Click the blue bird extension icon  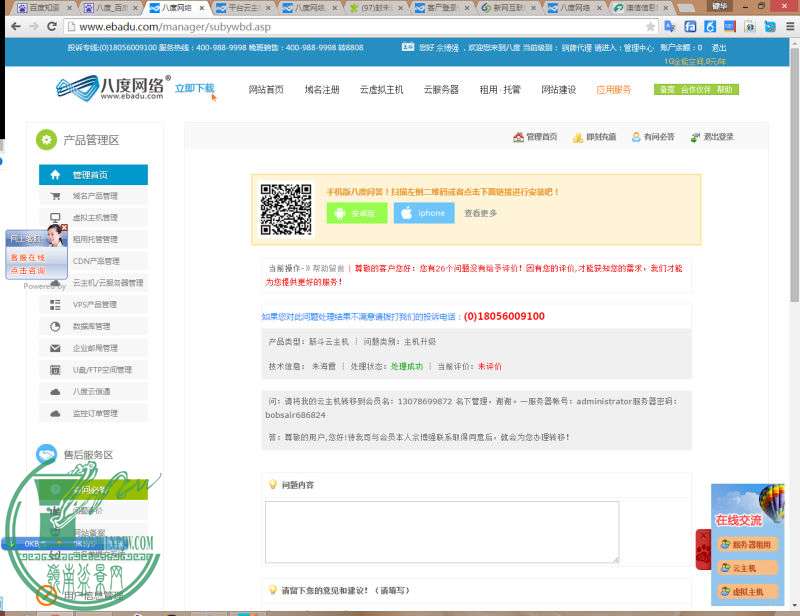[770, 27]
